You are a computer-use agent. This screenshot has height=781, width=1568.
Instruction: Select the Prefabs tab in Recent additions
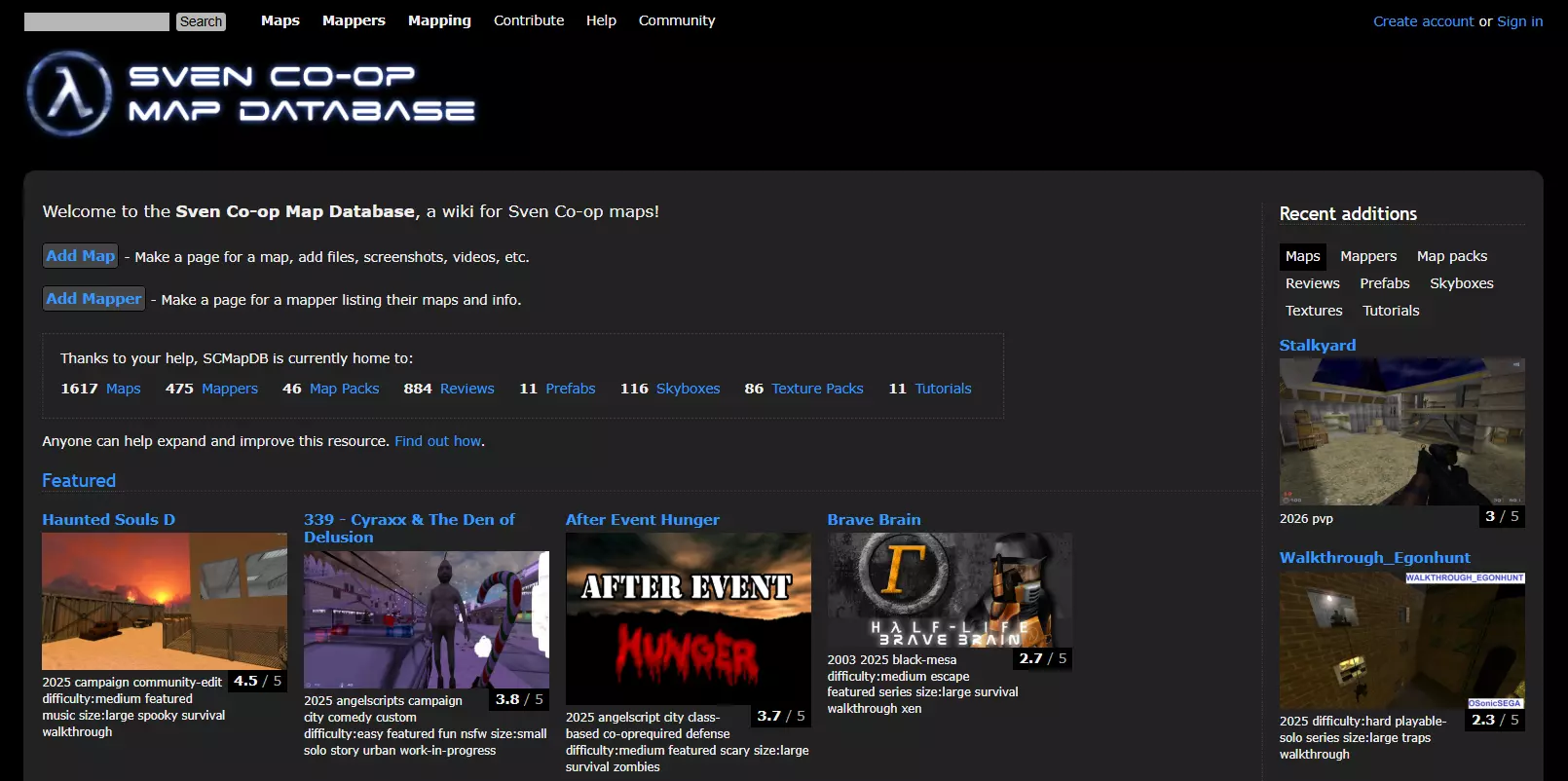tap(1385, 283)
